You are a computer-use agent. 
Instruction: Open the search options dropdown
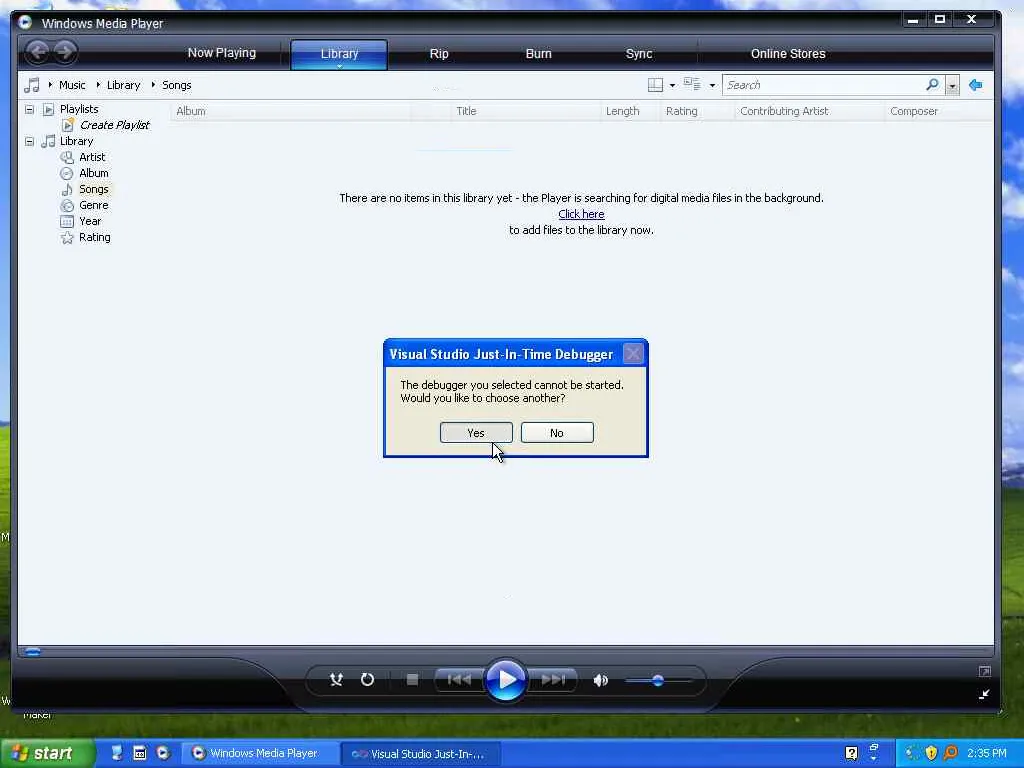(x=953, y=86)
